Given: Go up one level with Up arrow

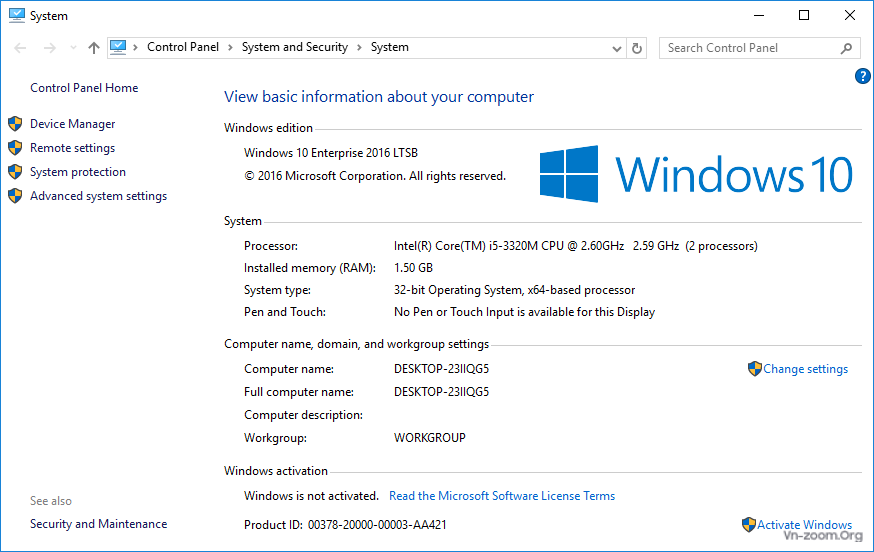Looking at the screenshot, I should point(94,48).
